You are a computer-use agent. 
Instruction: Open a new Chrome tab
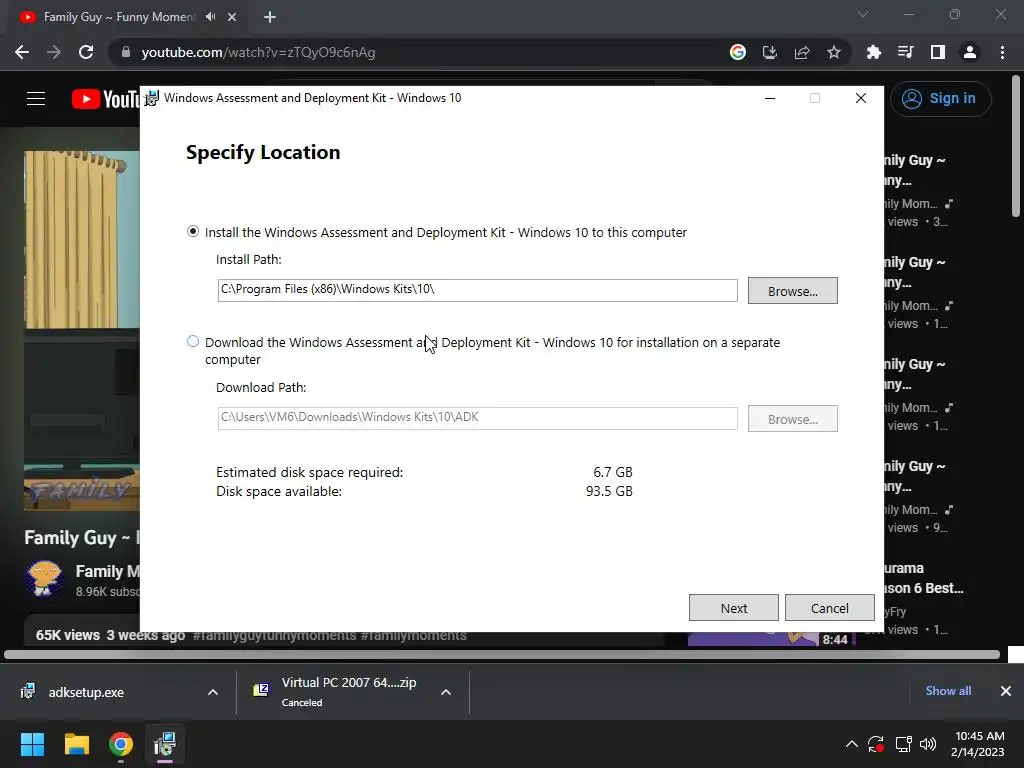click(x=270, y=17)
